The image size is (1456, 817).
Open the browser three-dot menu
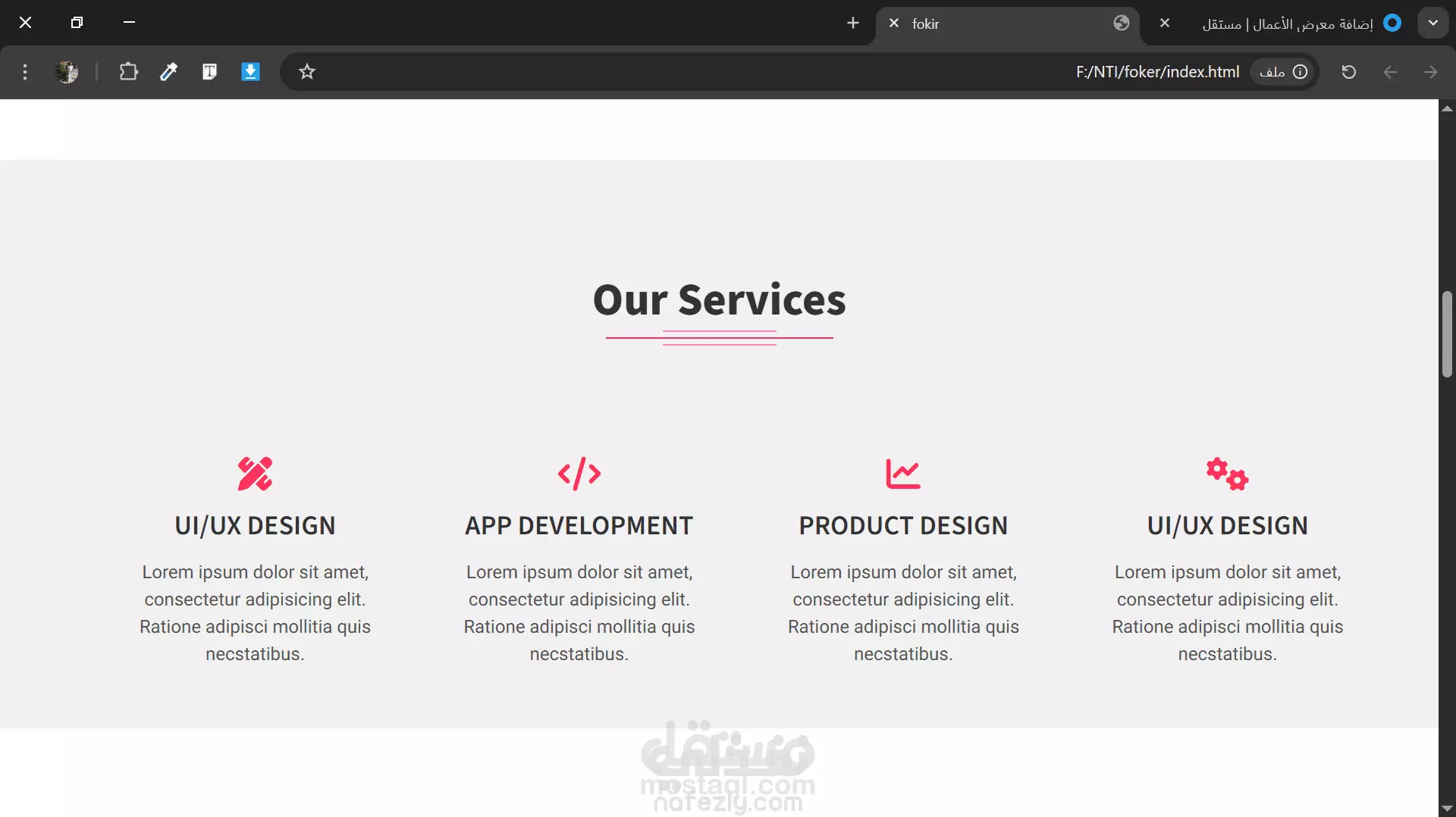pos(25,72)
